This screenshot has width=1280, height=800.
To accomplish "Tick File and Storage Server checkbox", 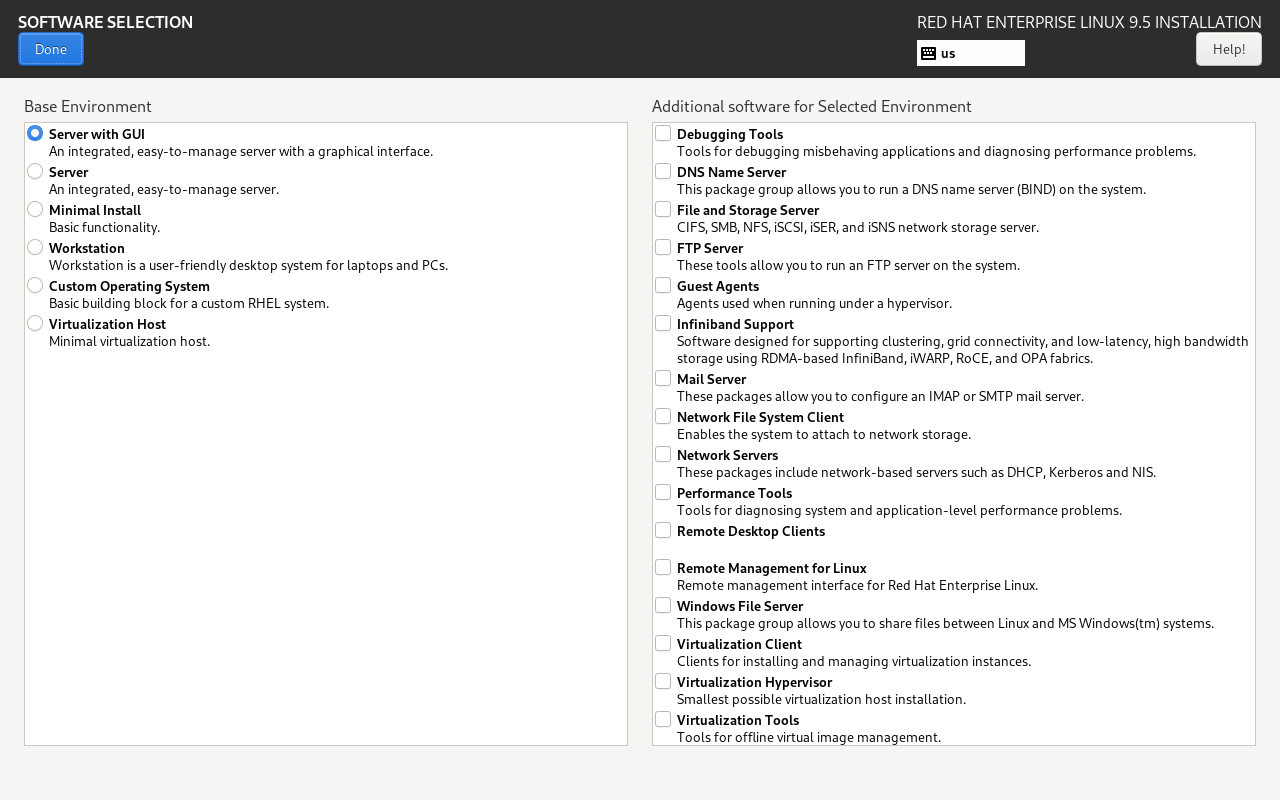I will coord(663,209).
